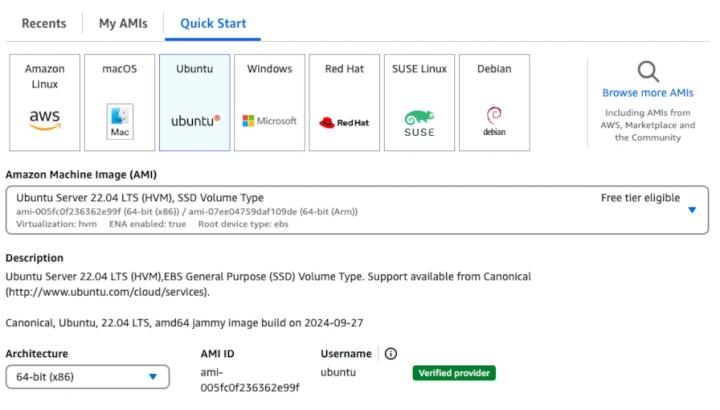Choose the SUSE Linux AMI tile
The height and width of the screenshot is (410, 720).
pos(419,102)
